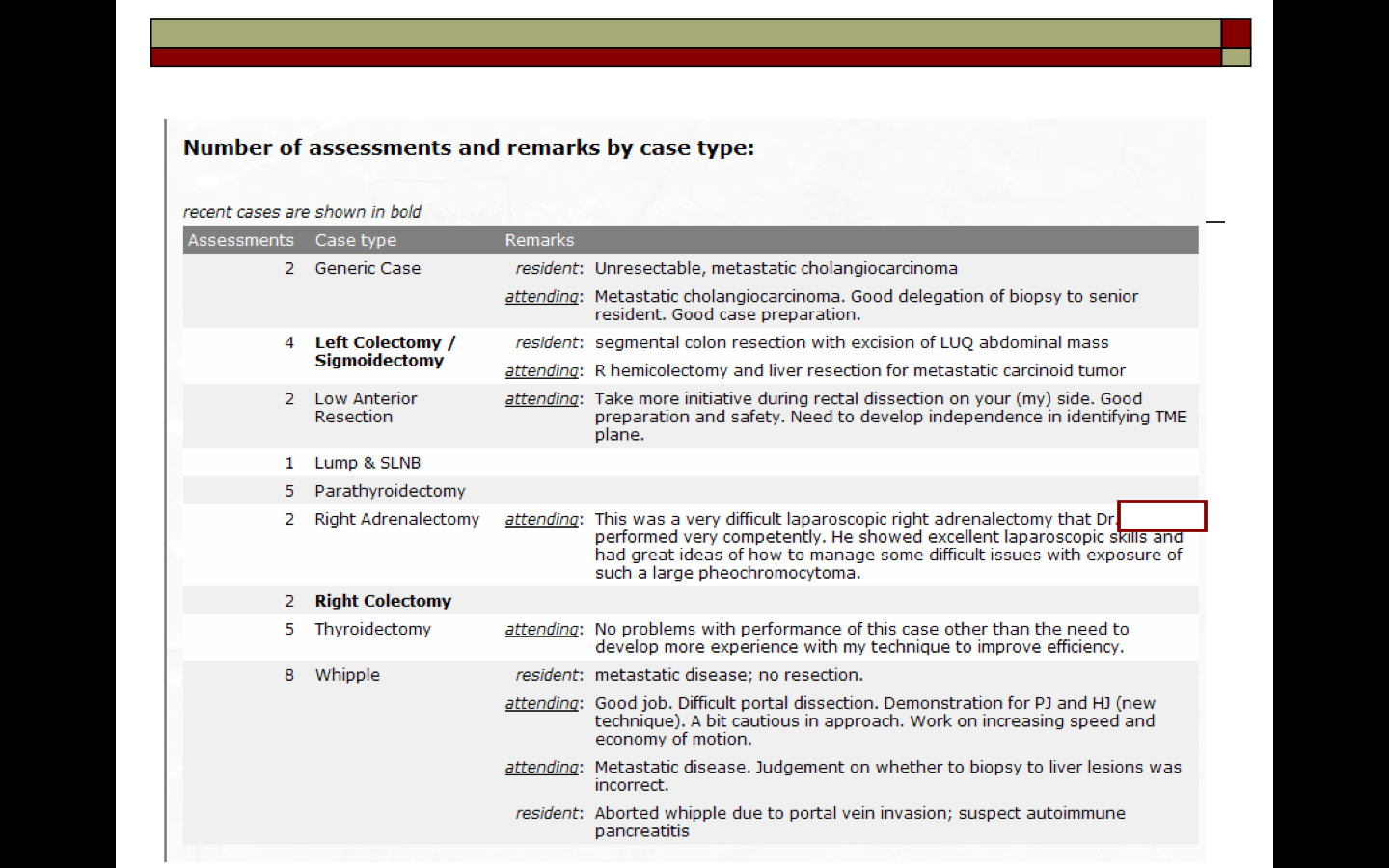The height and width of the screenshot is (868, 1389).
Task: Select the assessment count 8 for Whipple
Action: (289, 675)
